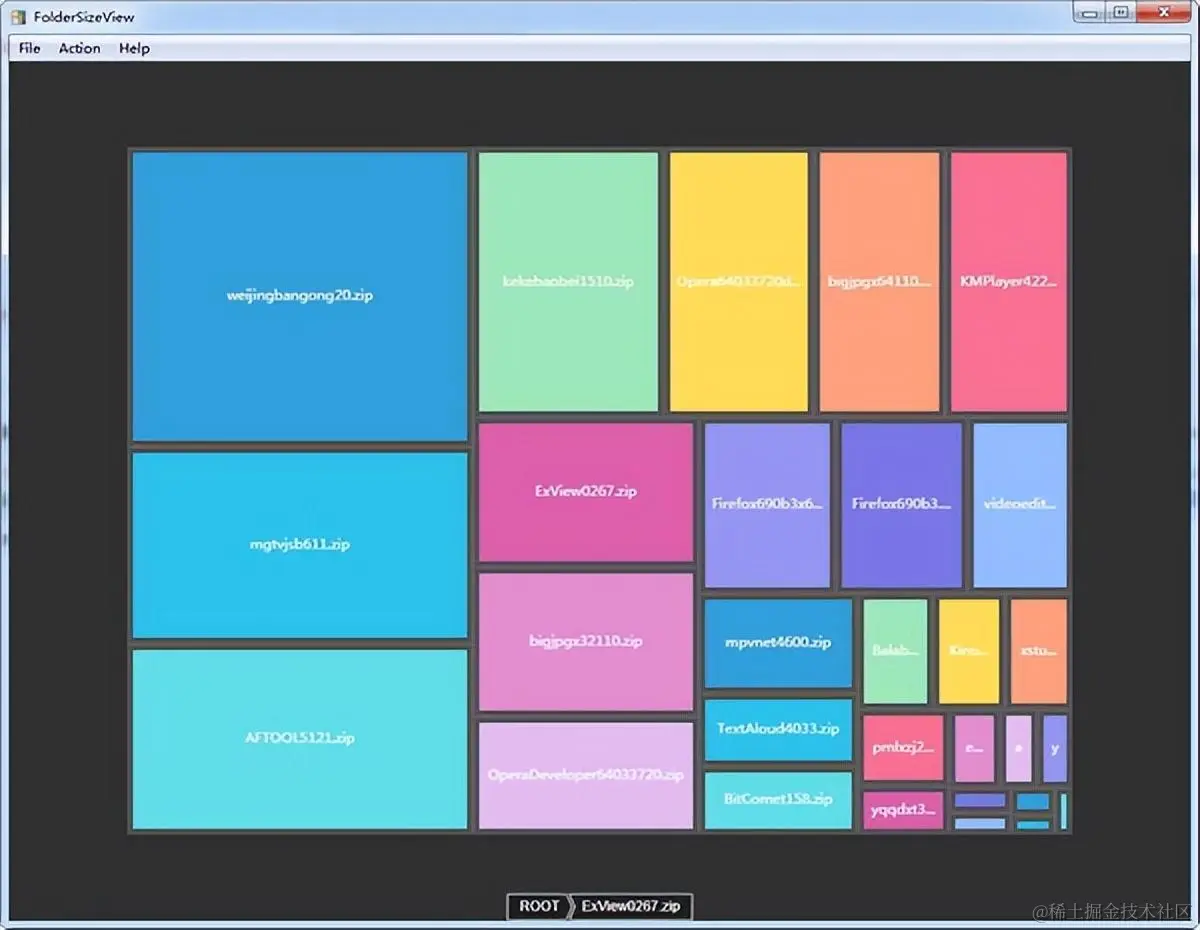Click ExView0267.zip breadcrumb segment
The height and width of the screenshot is (930, 1200).
click(x=631, y=906)
